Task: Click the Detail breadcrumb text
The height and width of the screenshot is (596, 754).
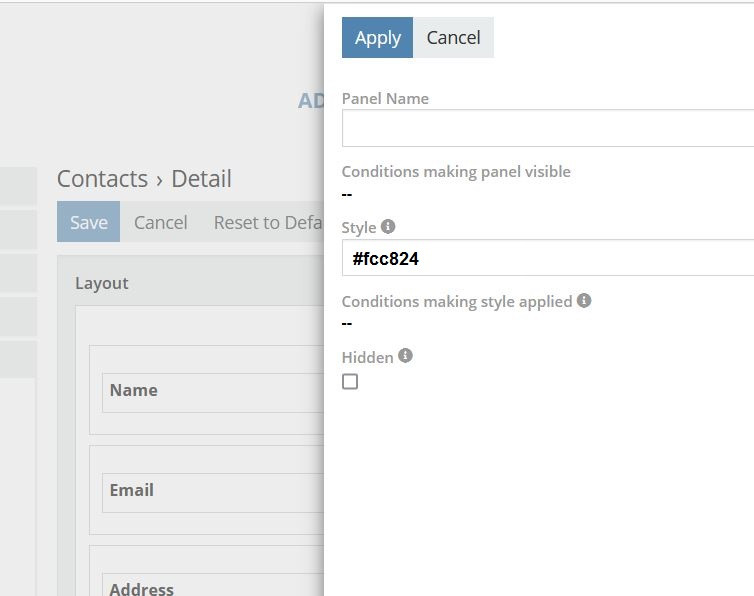Action: click(x=201, y=179)
